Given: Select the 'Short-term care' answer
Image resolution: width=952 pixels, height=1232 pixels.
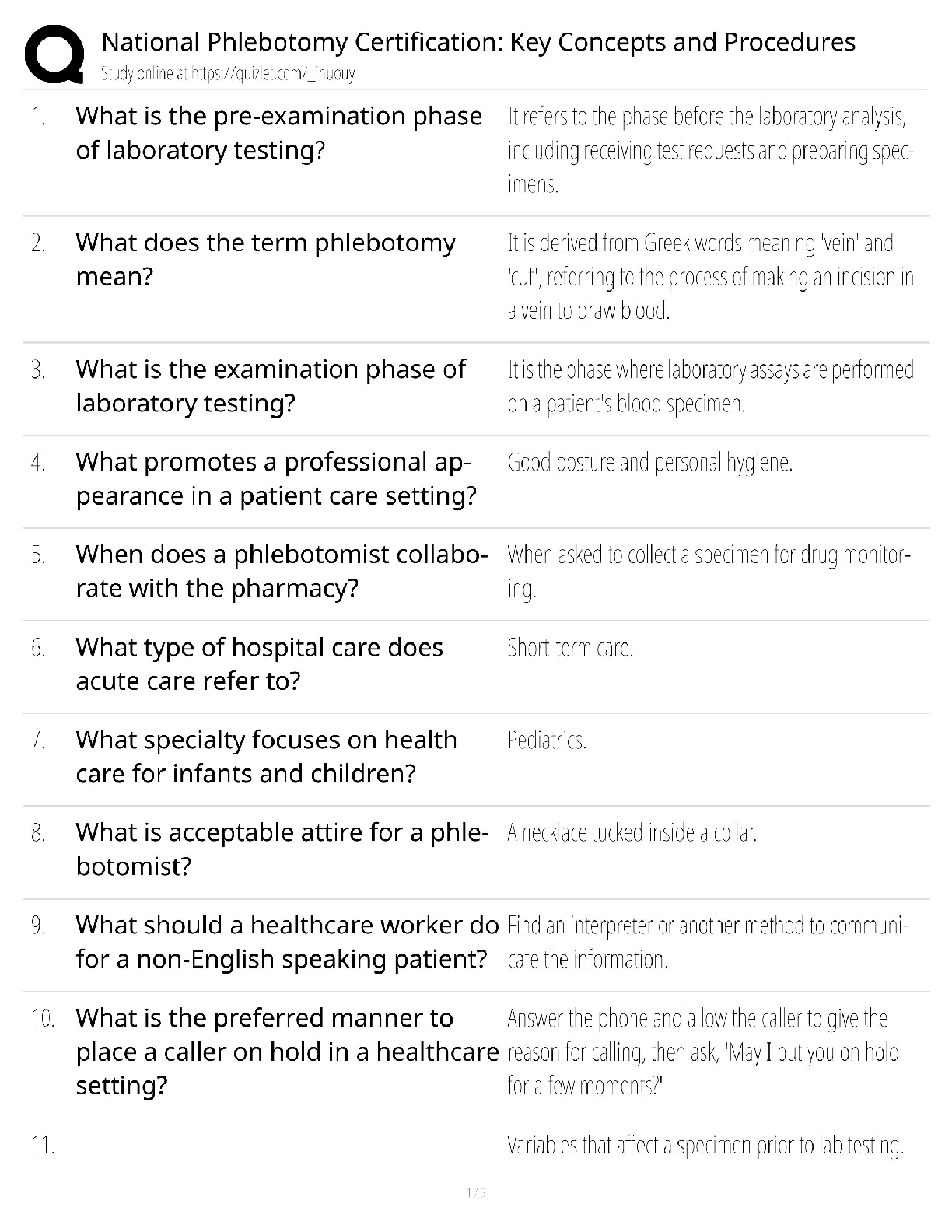Looking at the screenshot, I should point(570,647).
